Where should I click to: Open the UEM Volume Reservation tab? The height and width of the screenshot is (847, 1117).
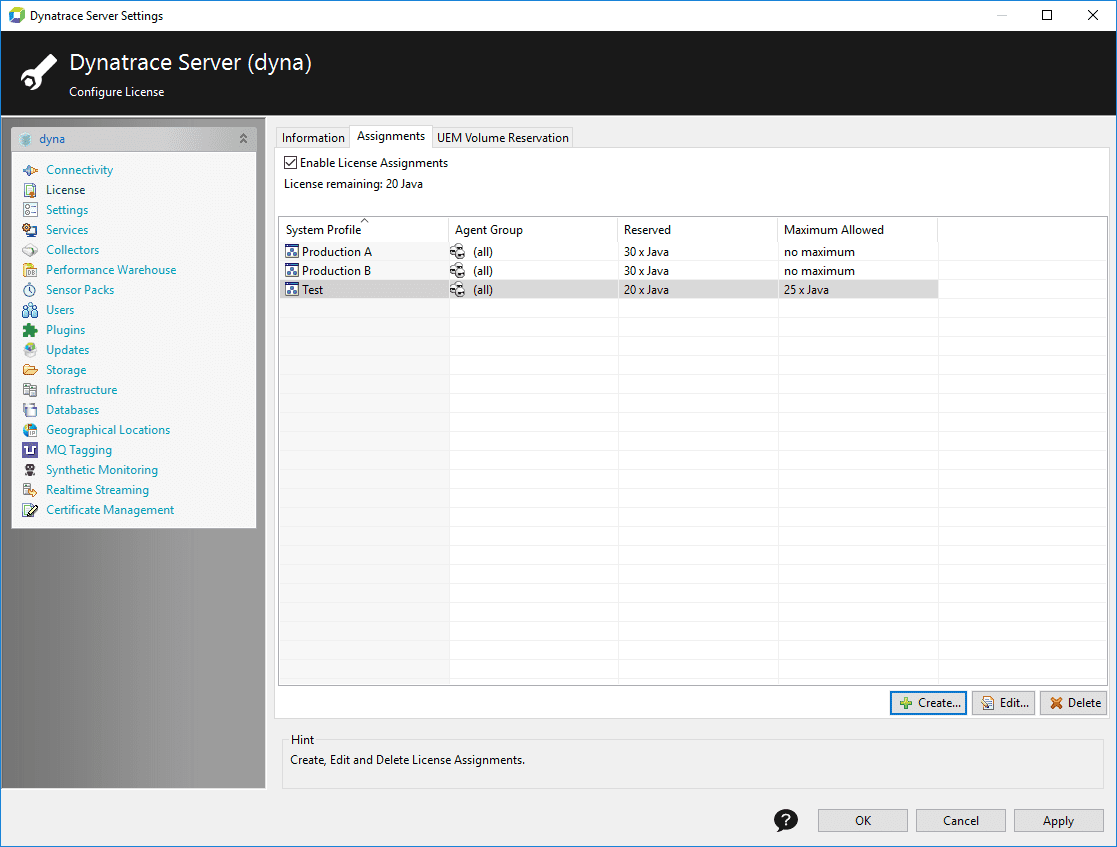pyautogui.click(x=503, y=137)
